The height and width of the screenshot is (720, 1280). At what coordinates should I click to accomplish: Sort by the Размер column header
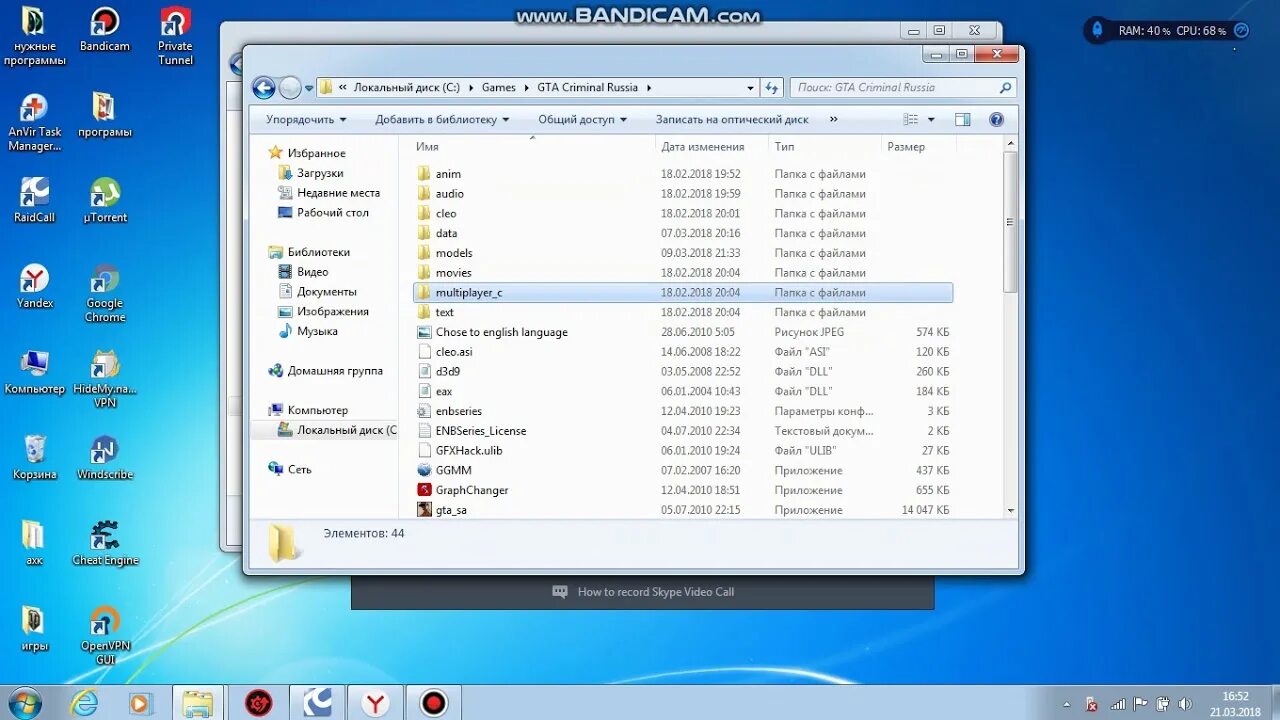919,146
